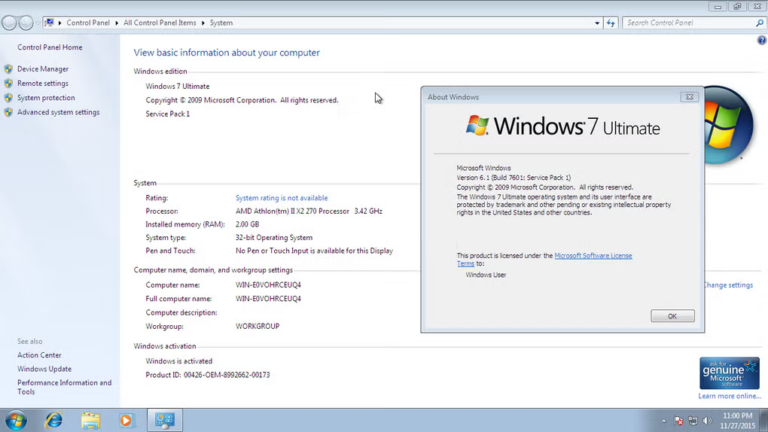Click Control Panel in the address breadcrumb

tap(88, 23)
